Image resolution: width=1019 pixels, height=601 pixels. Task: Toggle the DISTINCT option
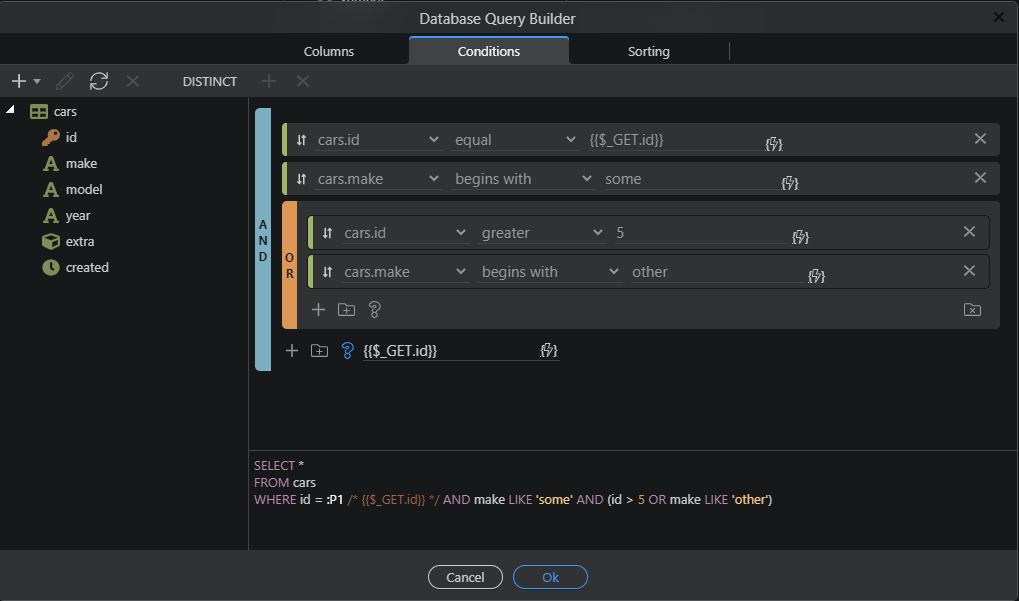pyautogui.click(x=210, y=81)
